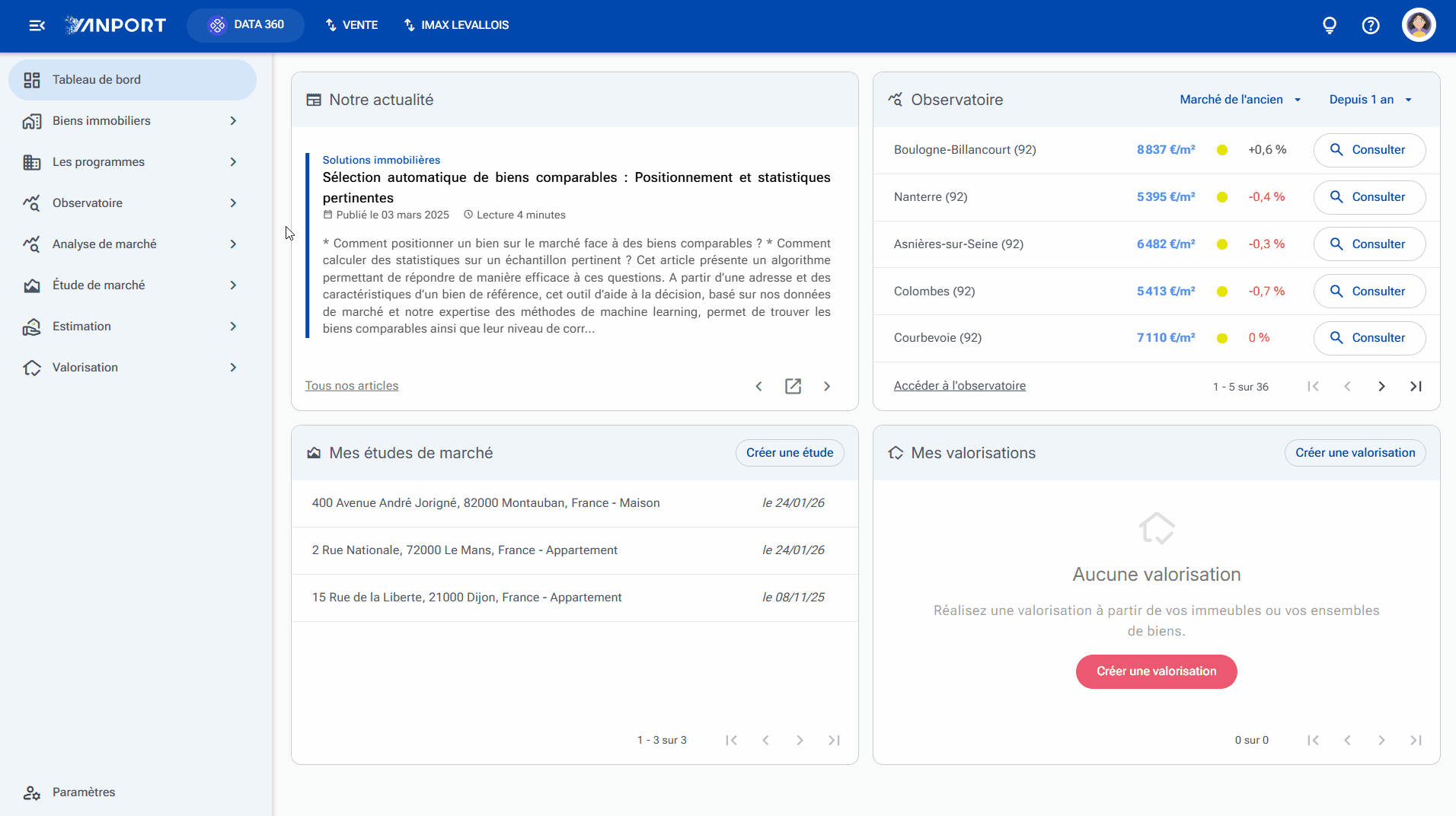Viewport: 1456px width, 816px height.
Task: Go to previous études de marché page
Action: tap(765, 740)
